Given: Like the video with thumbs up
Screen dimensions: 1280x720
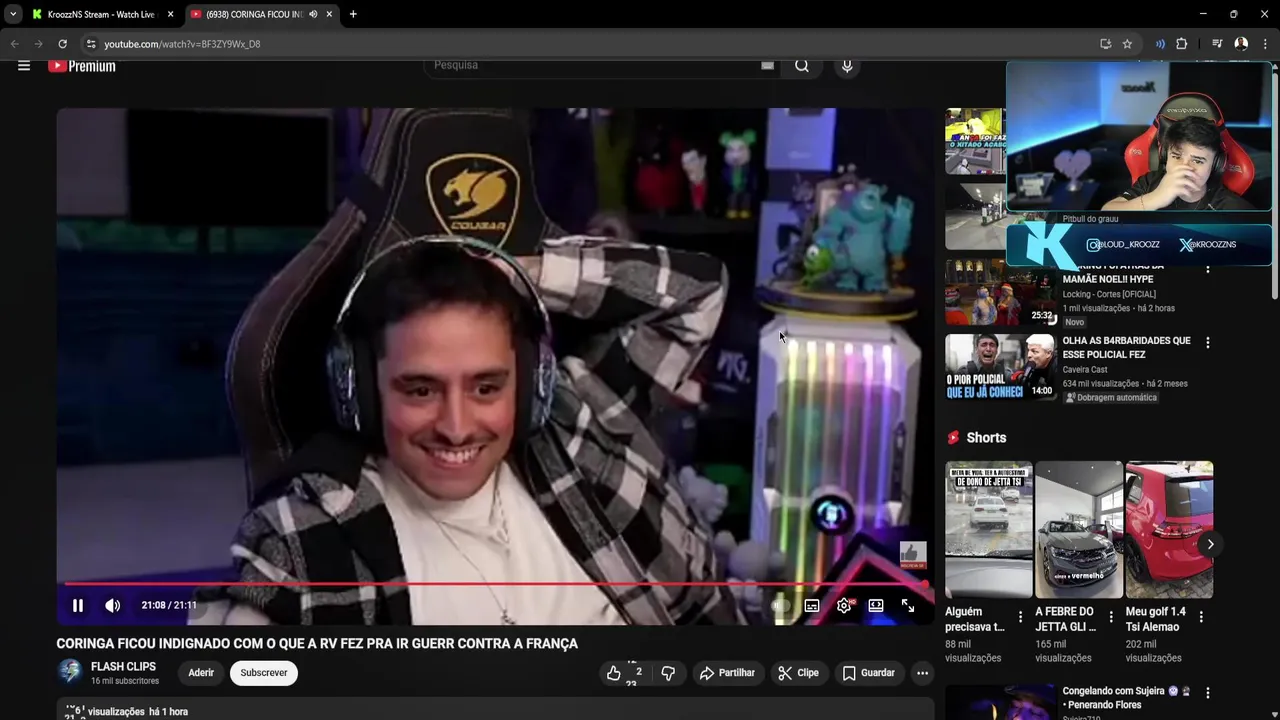Looking at the screenshot, I should (625, 673).
